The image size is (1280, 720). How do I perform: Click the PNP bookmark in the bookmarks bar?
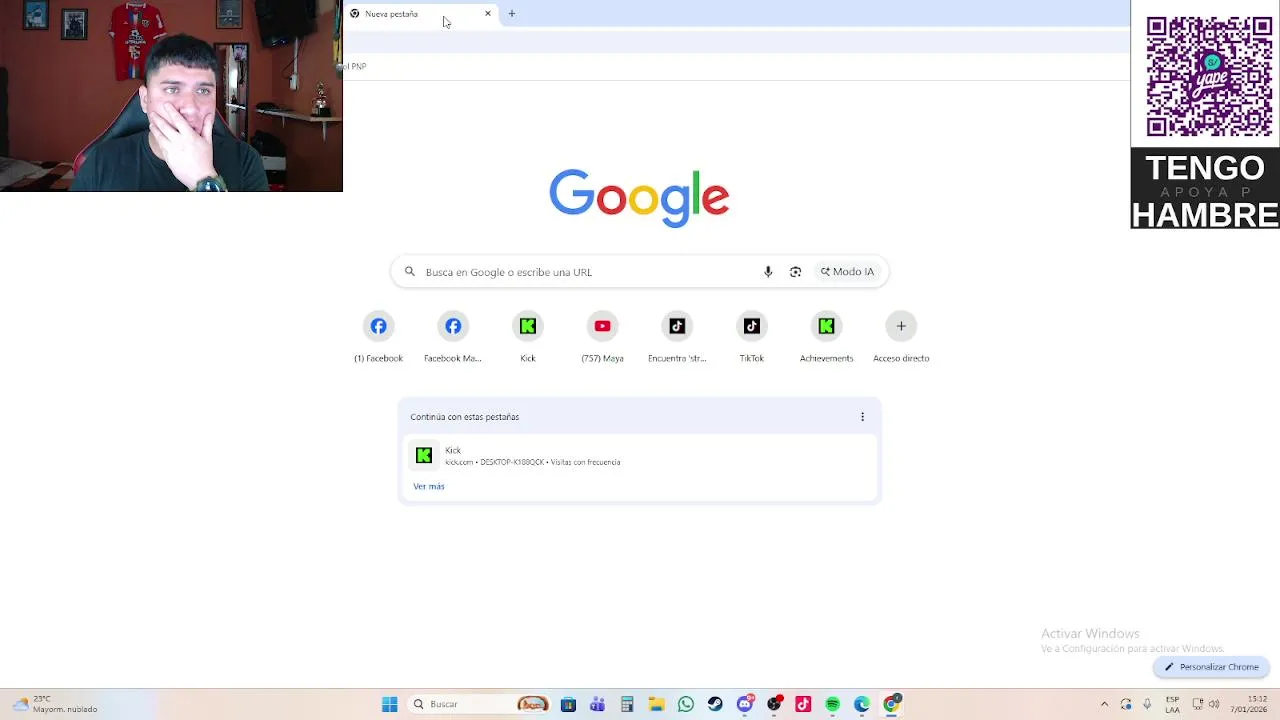click(357, 66)
